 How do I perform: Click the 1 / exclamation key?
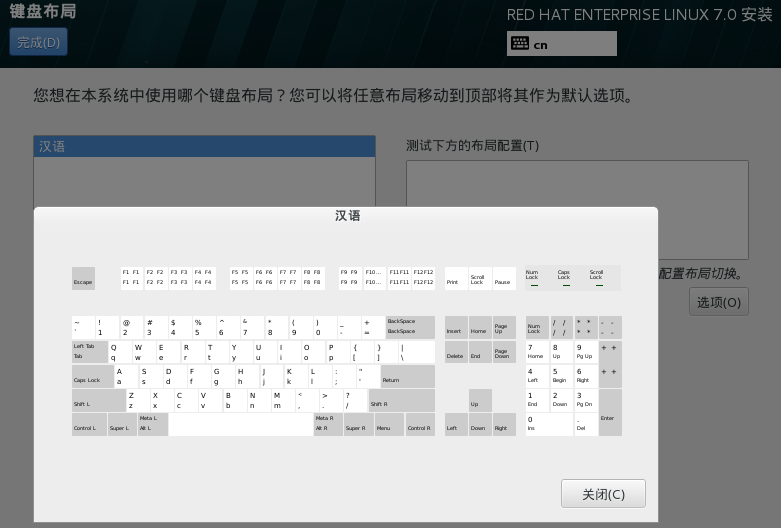[107, 327]
